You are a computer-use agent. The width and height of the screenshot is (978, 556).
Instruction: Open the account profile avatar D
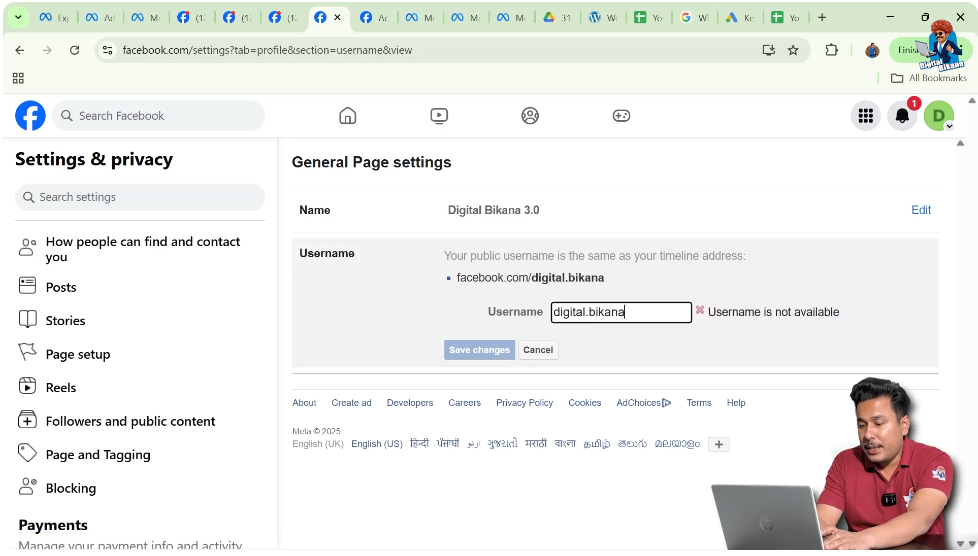(x=939, y=115)
